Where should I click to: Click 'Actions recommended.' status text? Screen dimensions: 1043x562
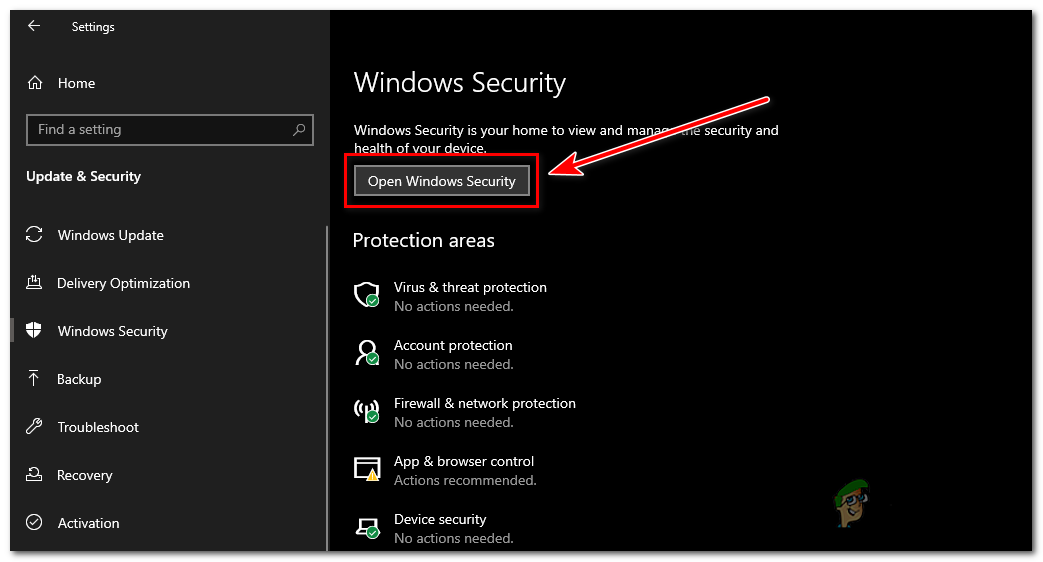(x=465, y=480)
